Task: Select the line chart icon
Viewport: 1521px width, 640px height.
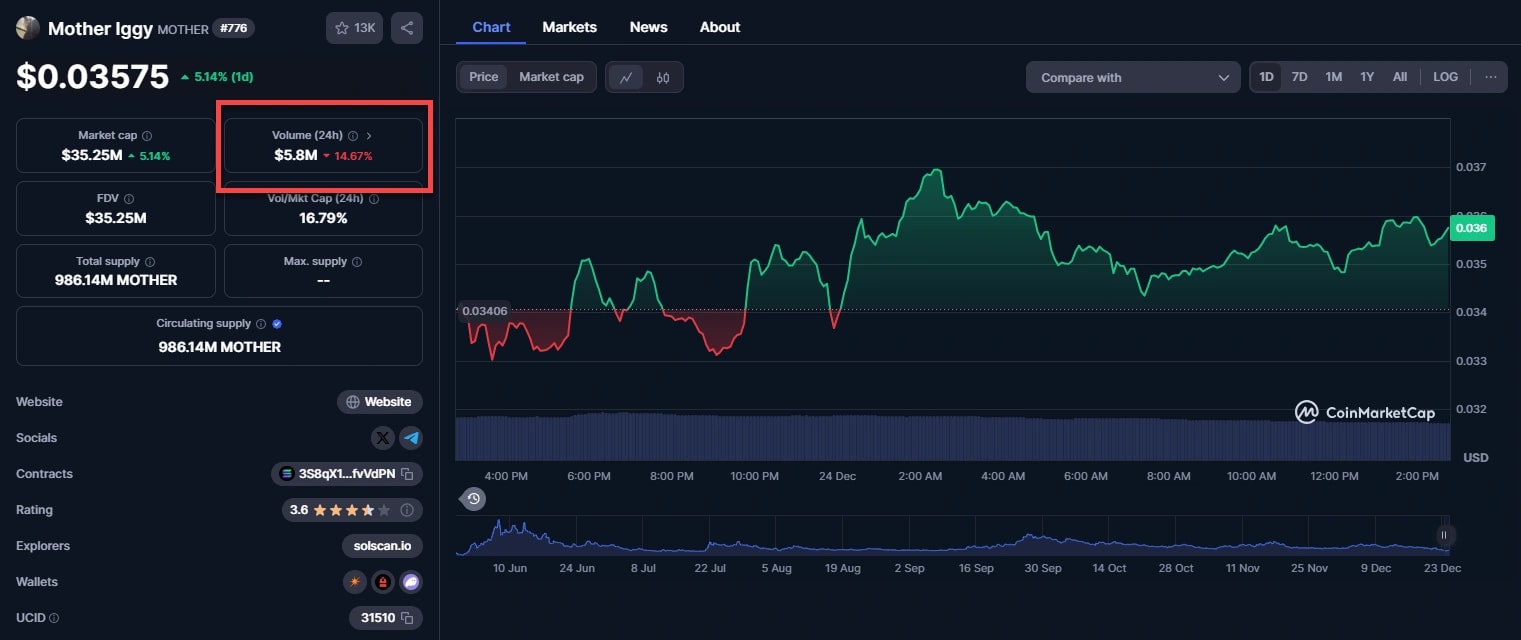Action: coord(626,77)
